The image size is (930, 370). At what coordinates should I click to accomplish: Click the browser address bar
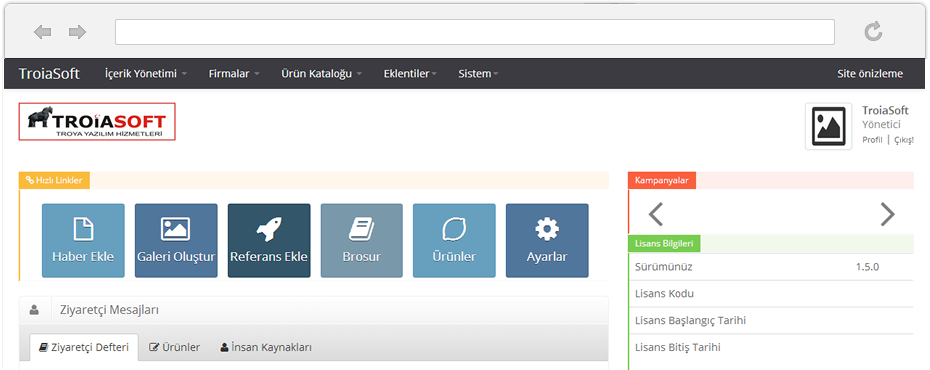click(474, 32)
